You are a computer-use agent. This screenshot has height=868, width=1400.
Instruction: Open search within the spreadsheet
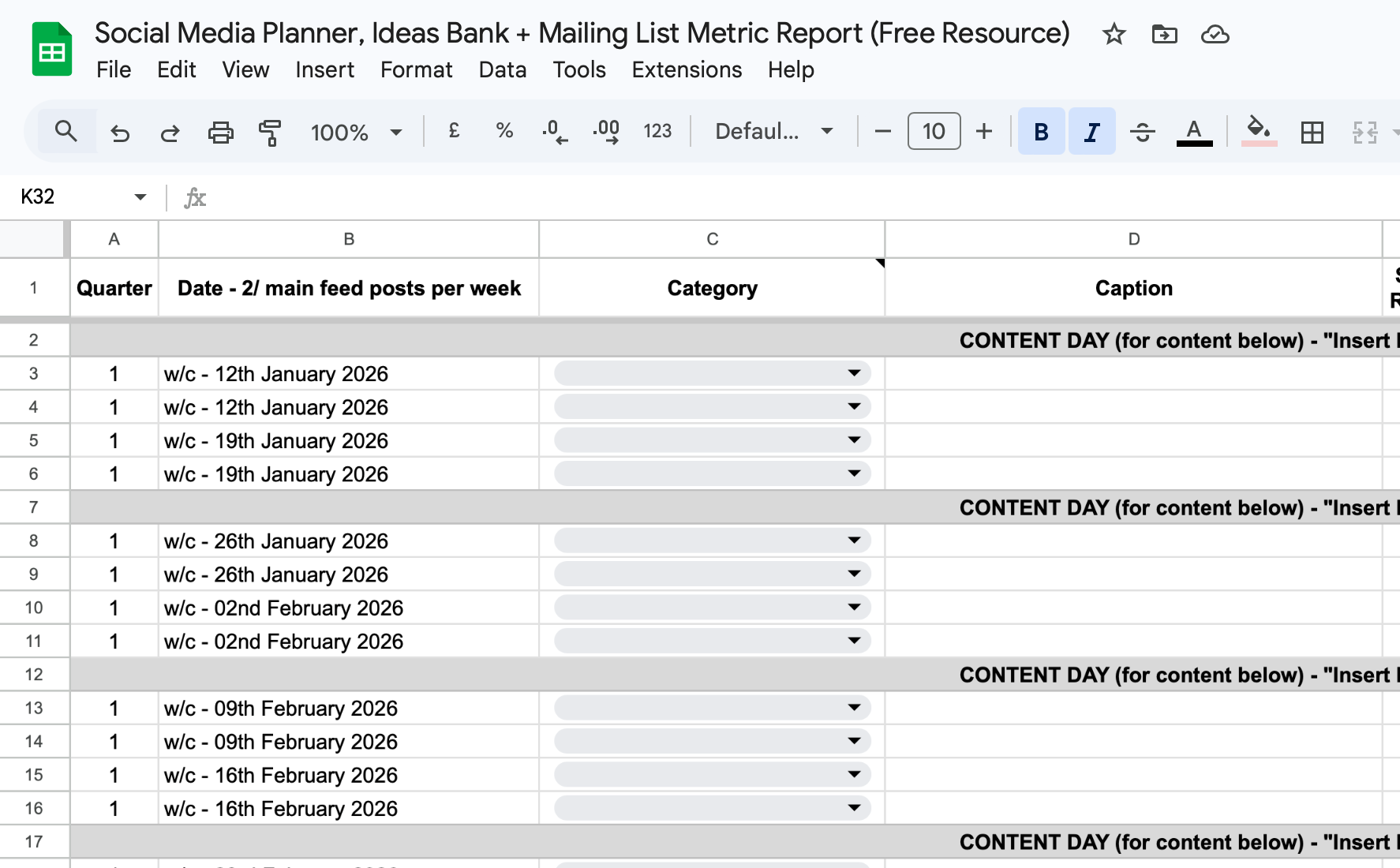[x=66, y=131]
